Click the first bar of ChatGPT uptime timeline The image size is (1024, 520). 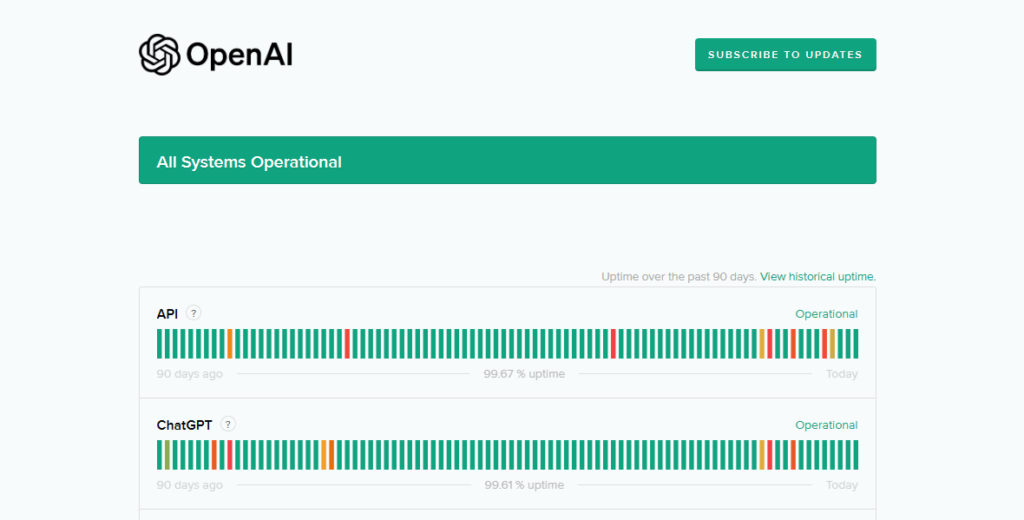coord(159,455)
